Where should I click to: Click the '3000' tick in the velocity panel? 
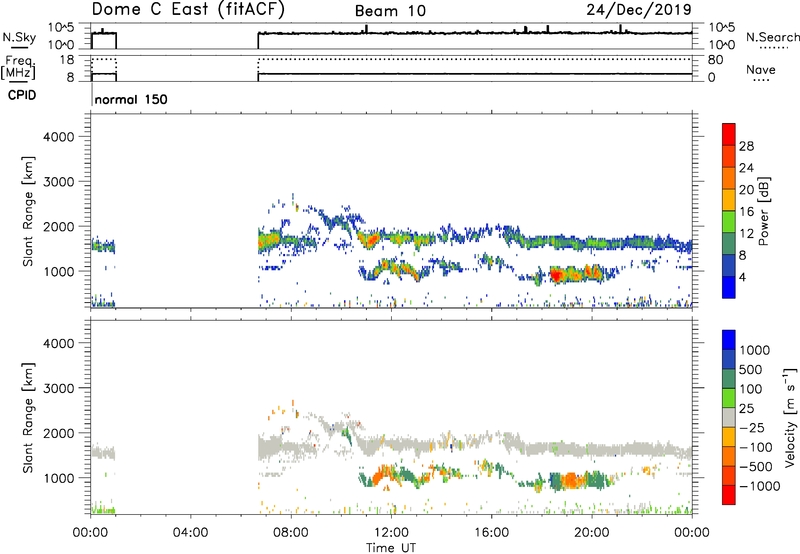click(x=59, y=388)
